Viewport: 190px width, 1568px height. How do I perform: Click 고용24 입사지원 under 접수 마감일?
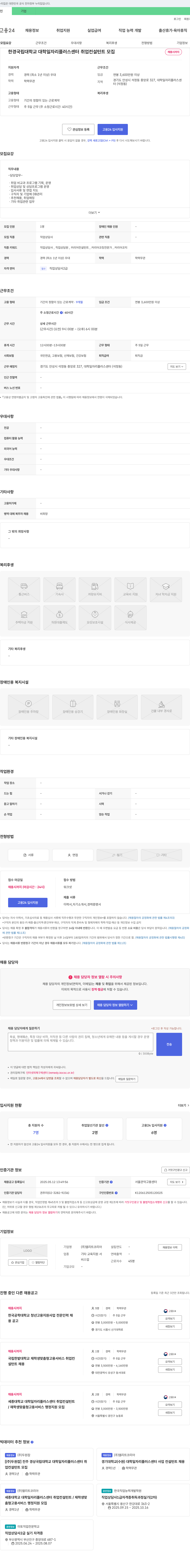point(27,903)
